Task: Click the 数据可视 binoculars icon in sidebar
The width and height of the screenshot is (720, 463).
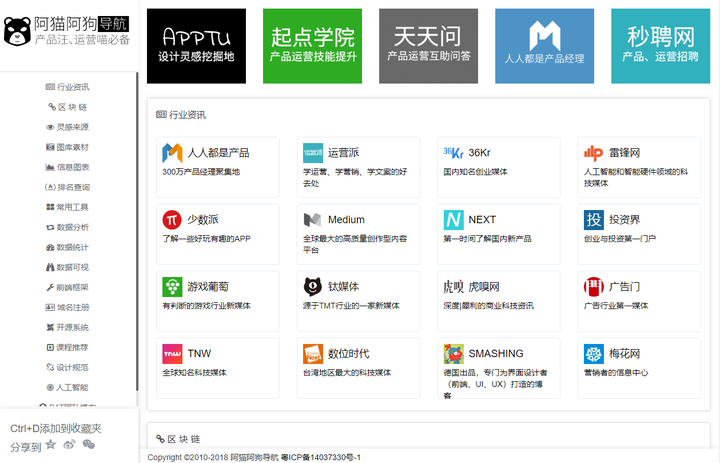Action: (x=50, y=267)
